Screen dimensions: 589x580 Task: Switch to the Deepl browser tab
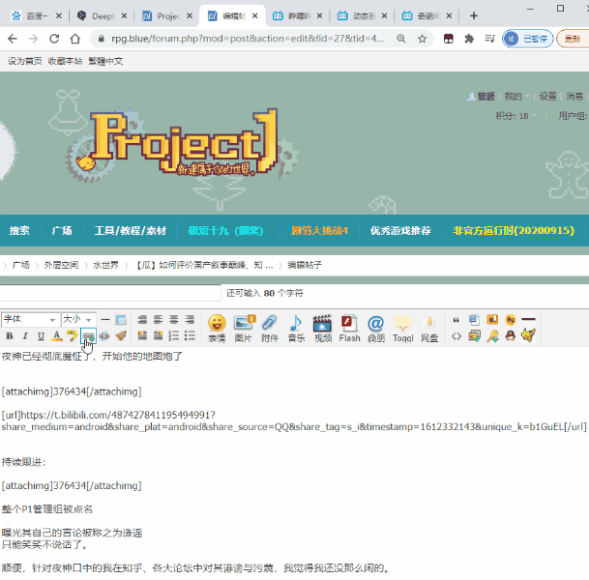point(102,16)
